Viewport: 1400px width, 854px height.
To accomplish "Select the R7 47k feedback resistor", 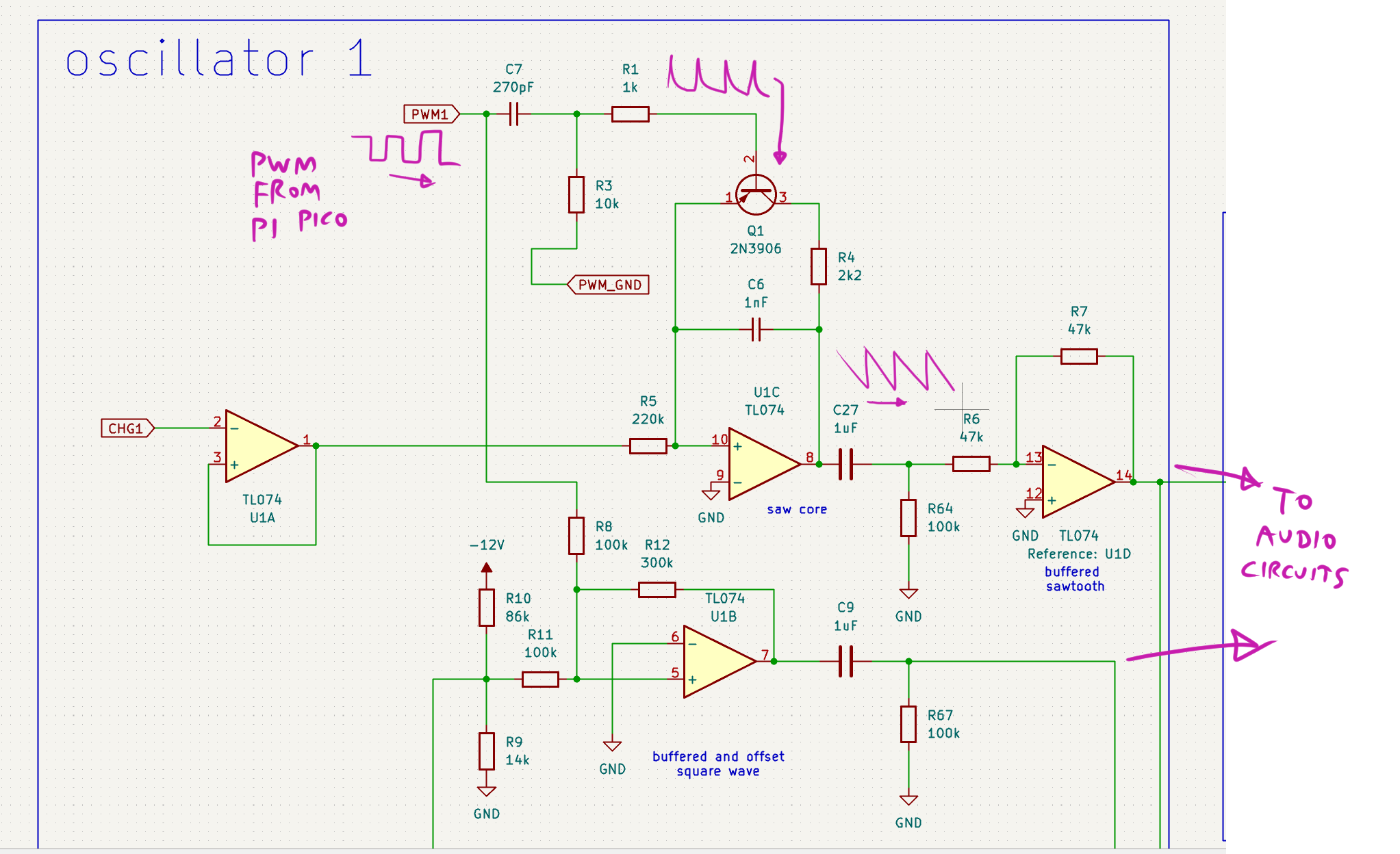I will click(1078, 356).
